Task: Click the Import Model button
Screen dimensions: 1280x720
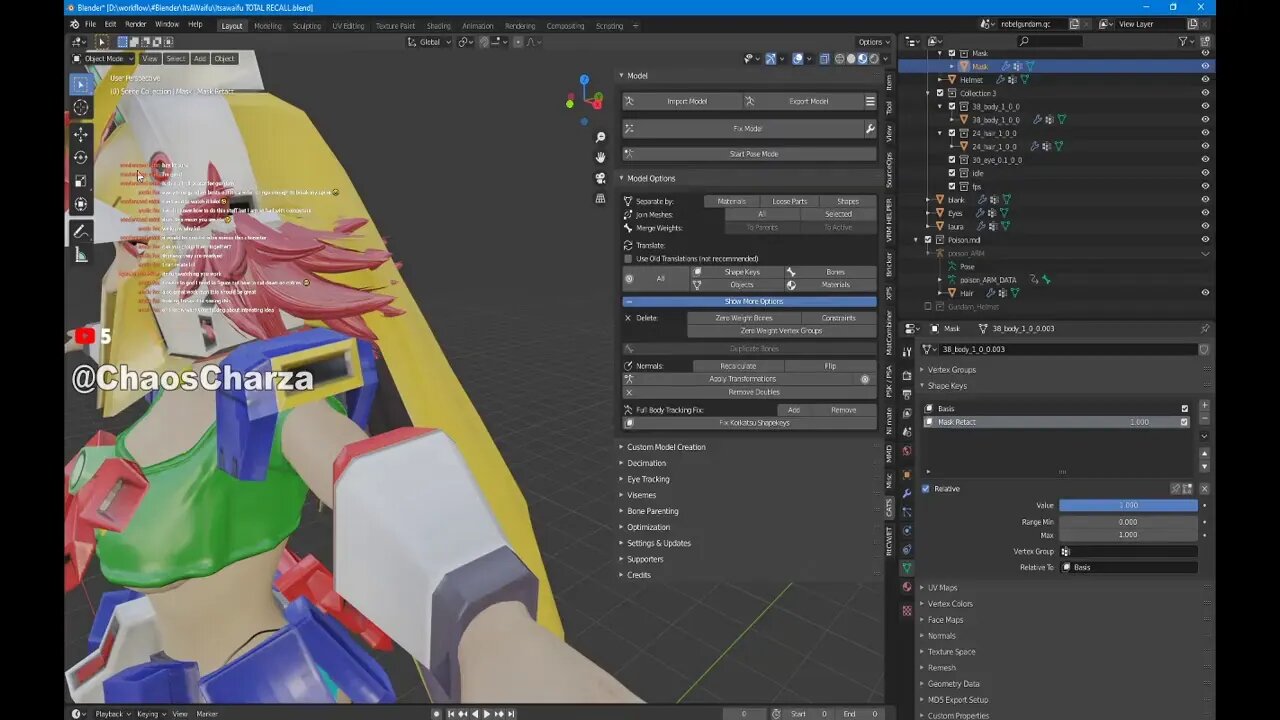Action: [x=682, y=101]
